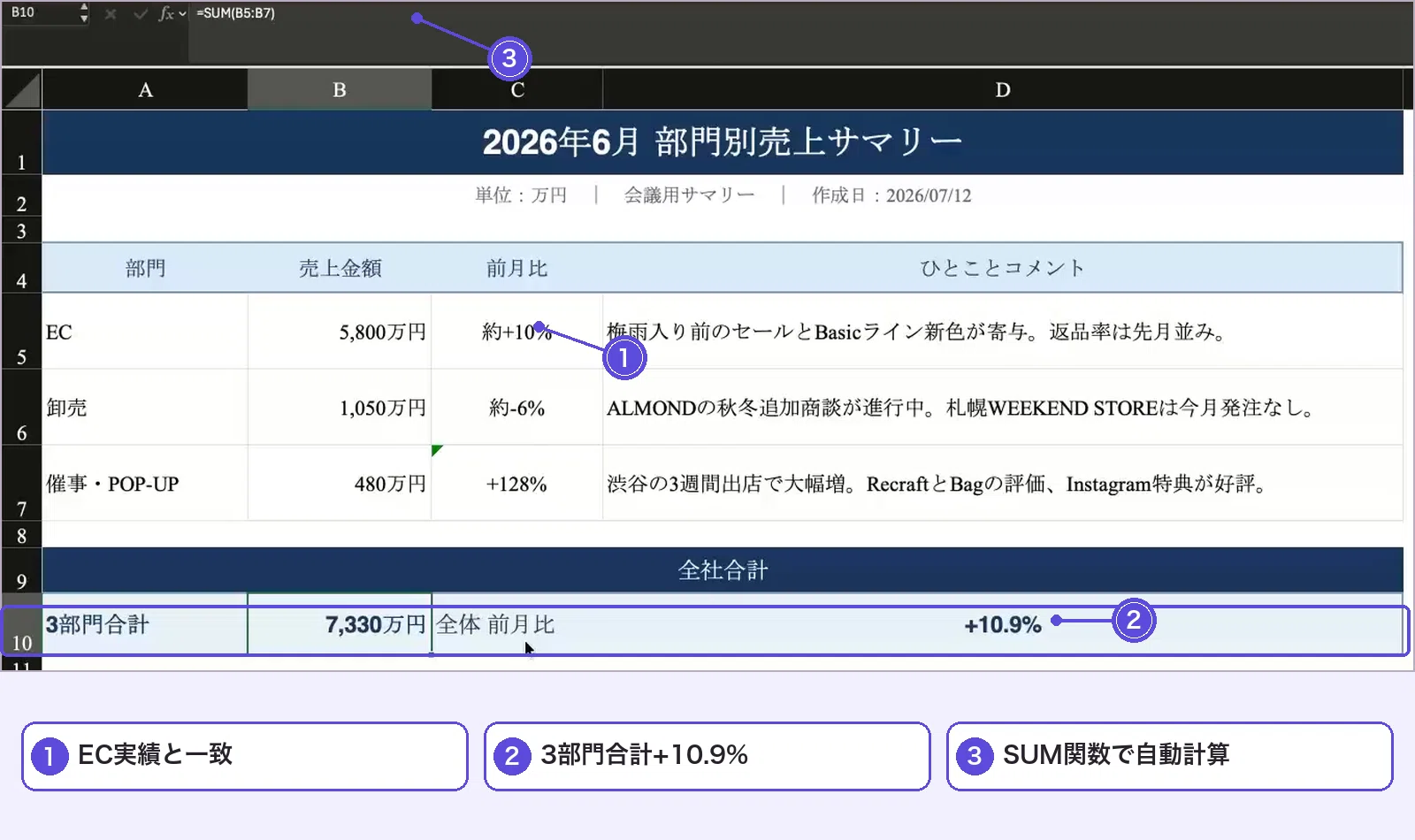Click the 売上金額 header cell
The image size is (1415, 840).
click(x=340, y=268)
